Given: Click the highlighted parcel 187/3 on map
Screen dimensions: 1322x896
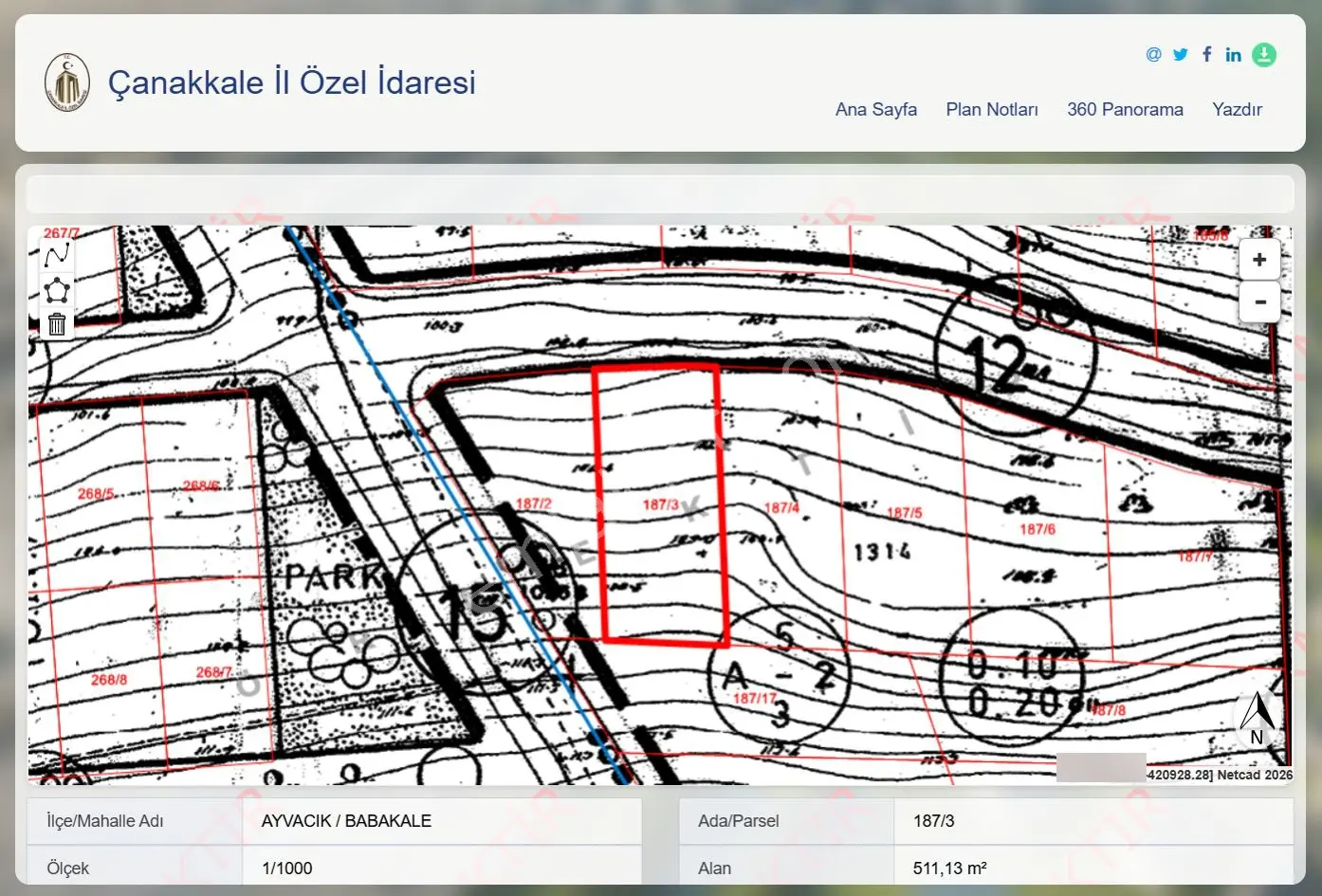Looking at the screenshot, I should click(659, 504).
